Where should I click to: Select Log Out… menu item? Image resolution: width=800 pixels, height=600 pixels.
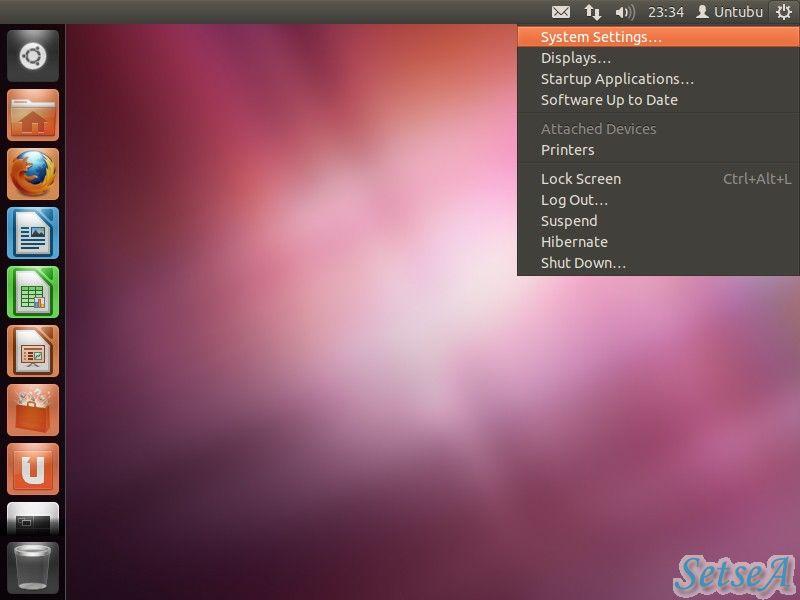click(658, 200)
